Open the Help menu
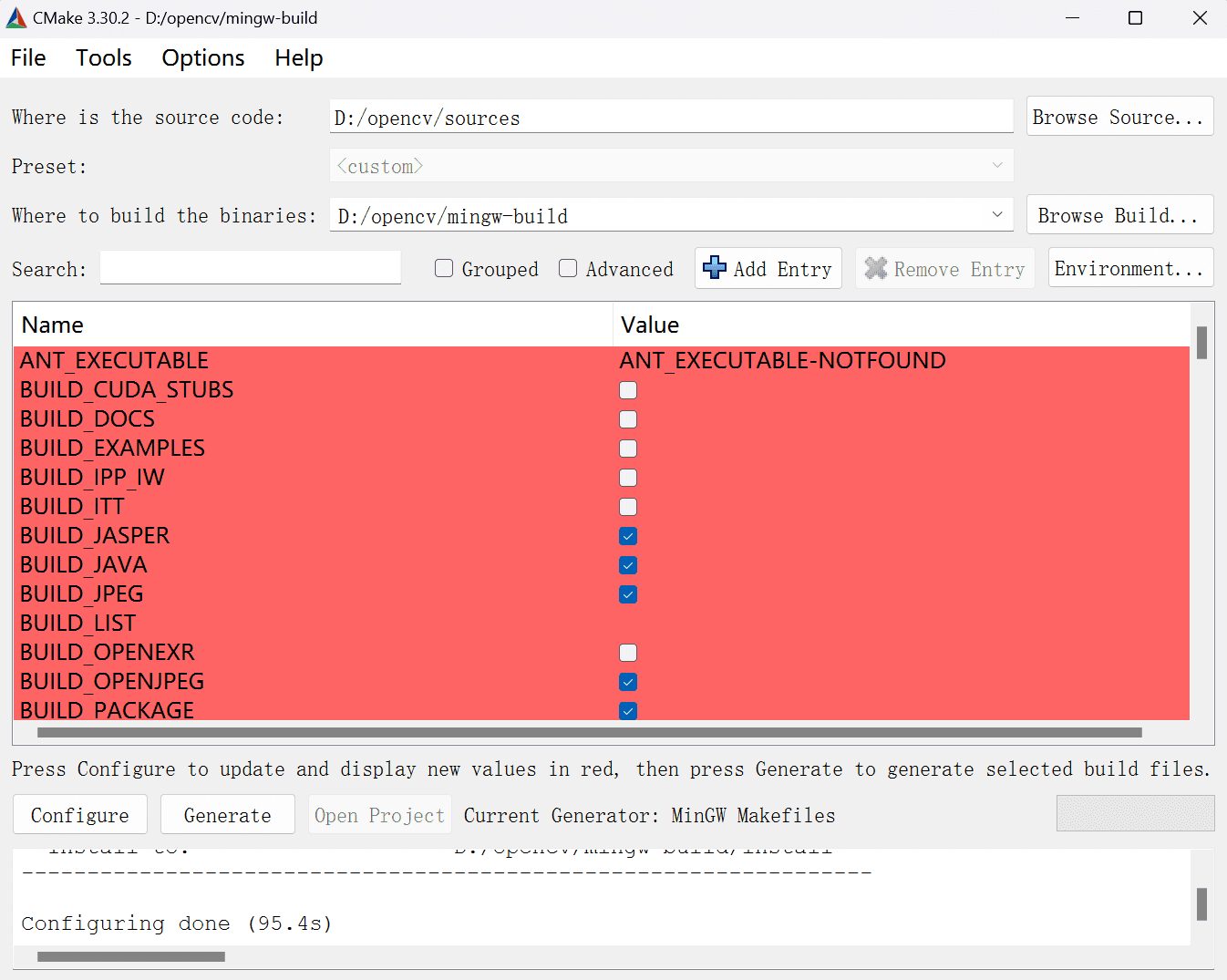This screenshot has height=980, width=1227. pyautogui.click(x=299, y=57)
